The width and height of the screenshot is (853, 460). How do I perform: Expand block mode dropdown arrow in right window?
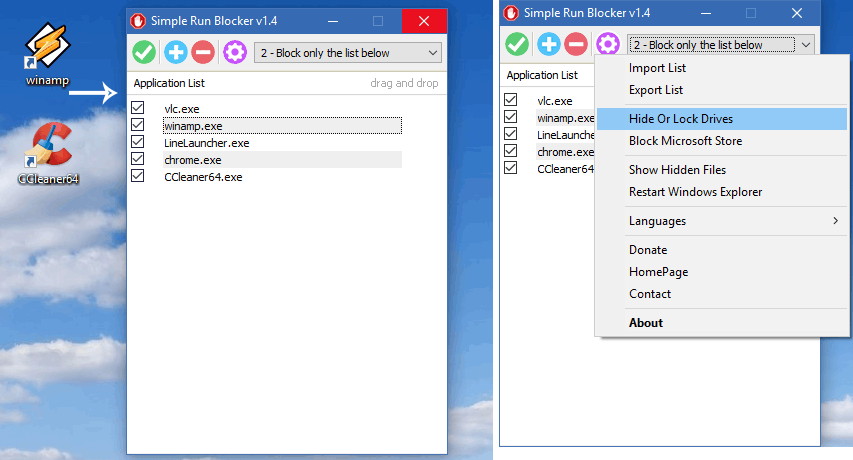click(x=806, y=45)
